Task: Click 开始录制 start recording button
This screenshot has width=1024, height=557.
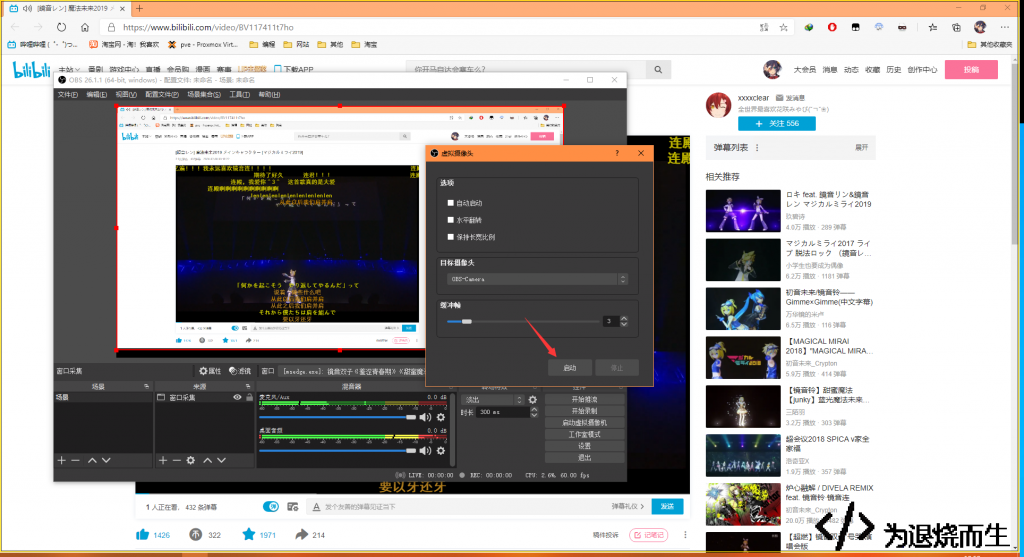Action: tap(584, 411)
